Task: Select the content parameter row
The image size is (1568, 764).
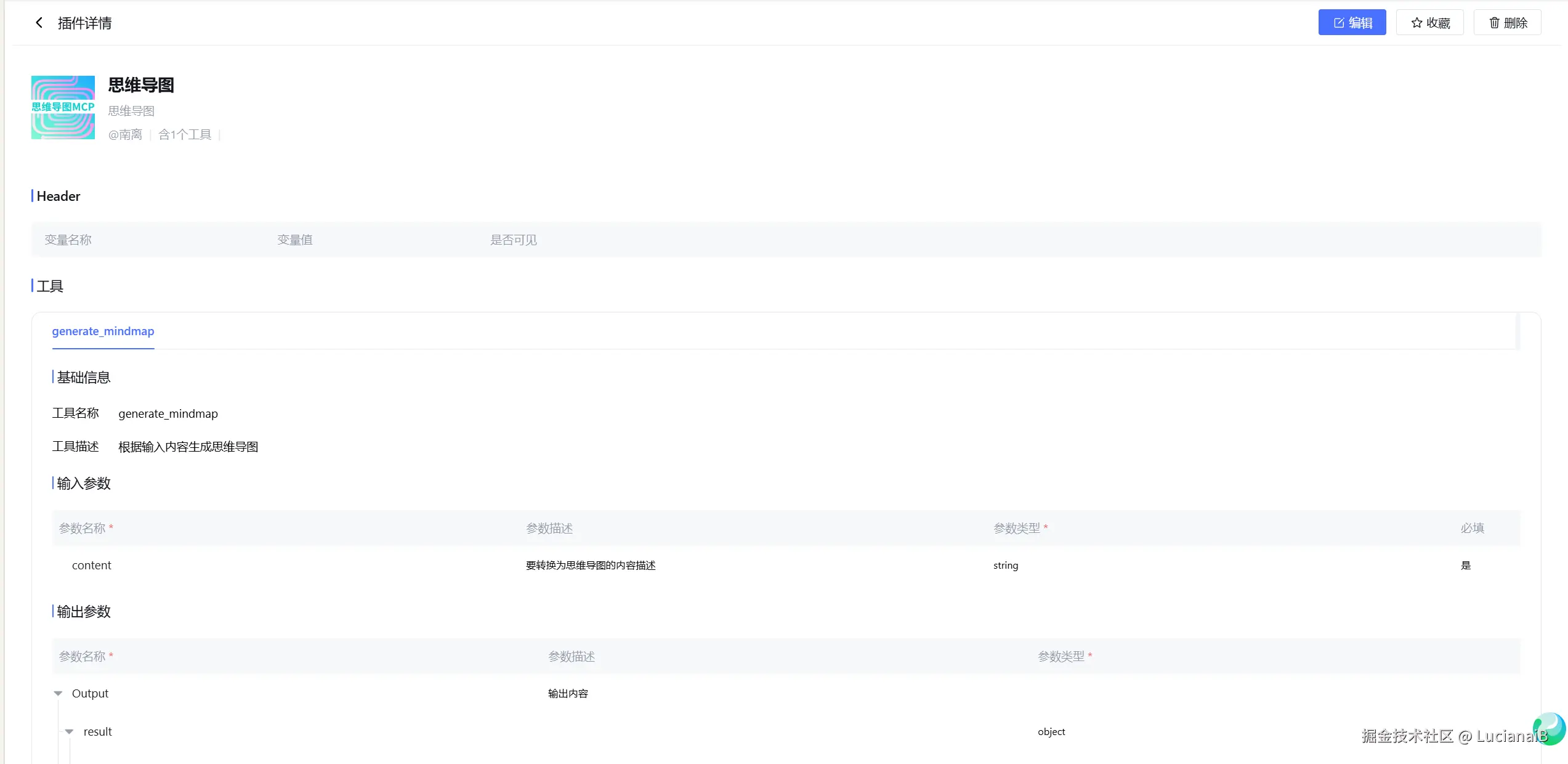Action: coord(92,566)
